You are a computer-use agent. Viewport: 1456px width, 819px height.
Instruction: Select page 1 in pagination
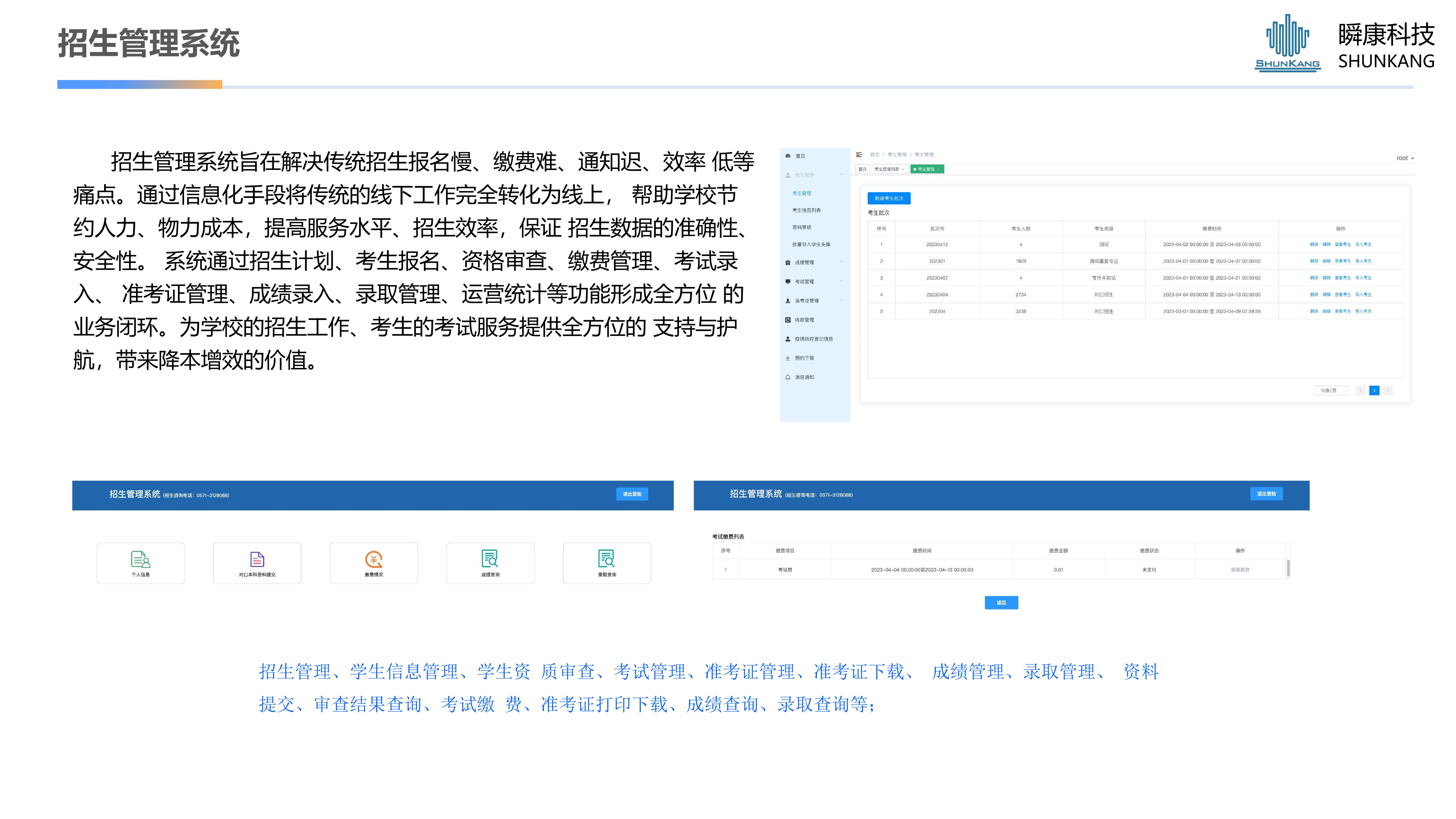[x=1375, y=390]
